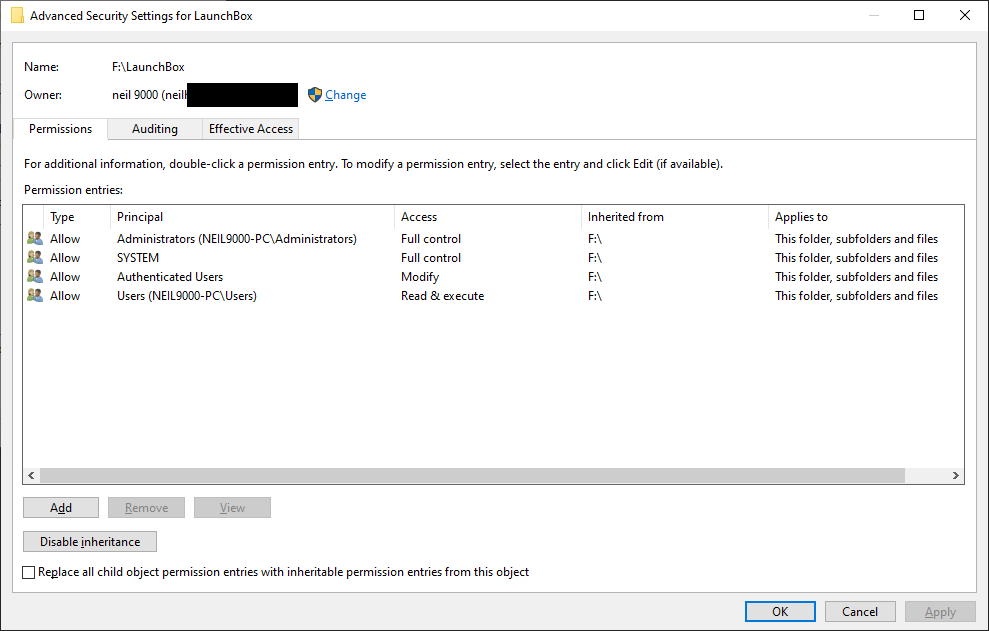Maximize the Advanced Security Settings window
Image resolution: width=989 pixels, height=631 pixels.
[x=919, y=15]
